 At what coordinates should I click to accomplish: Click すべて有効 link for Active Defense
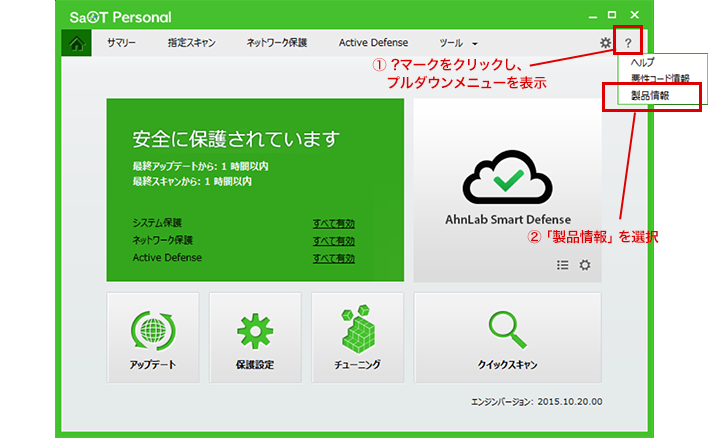(334, 258)
